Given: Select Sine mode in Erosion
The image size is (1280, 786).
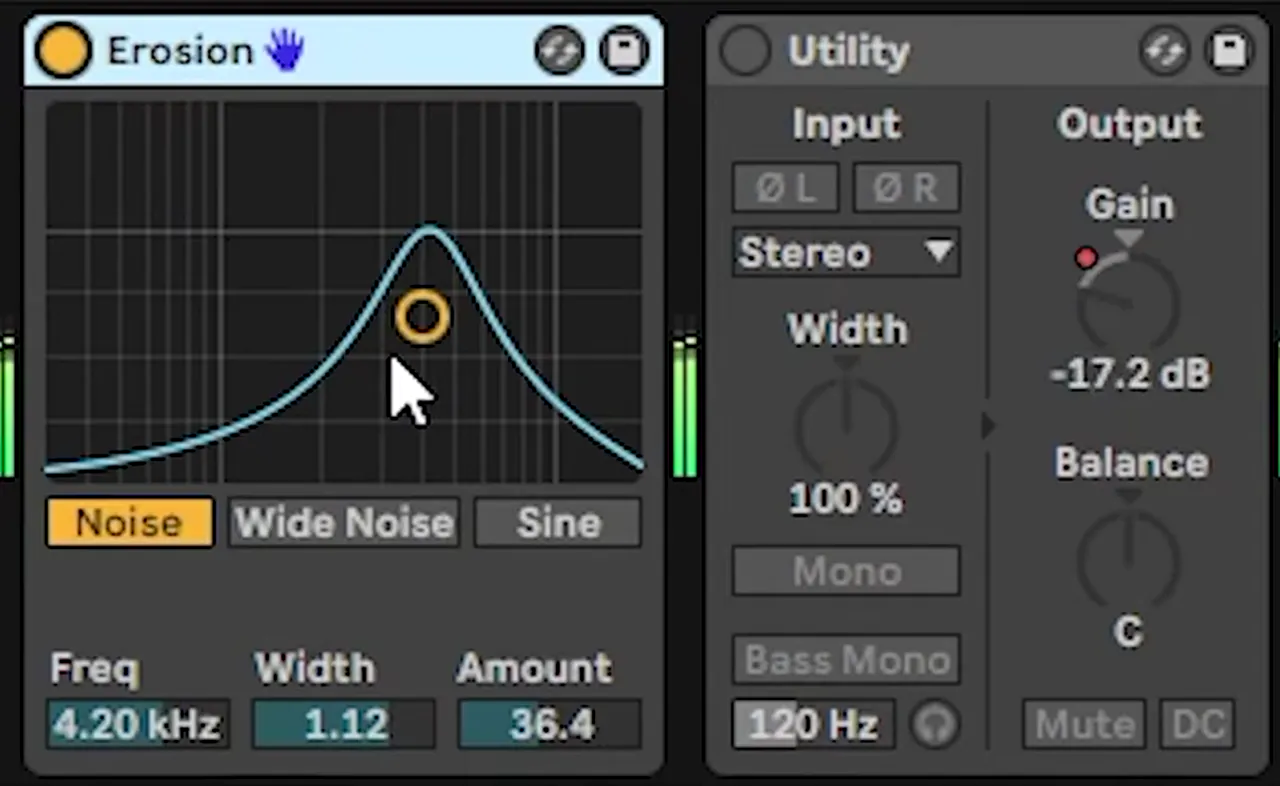Looking at the screenshot, I should pyautogui.click(x=558, y=523).
